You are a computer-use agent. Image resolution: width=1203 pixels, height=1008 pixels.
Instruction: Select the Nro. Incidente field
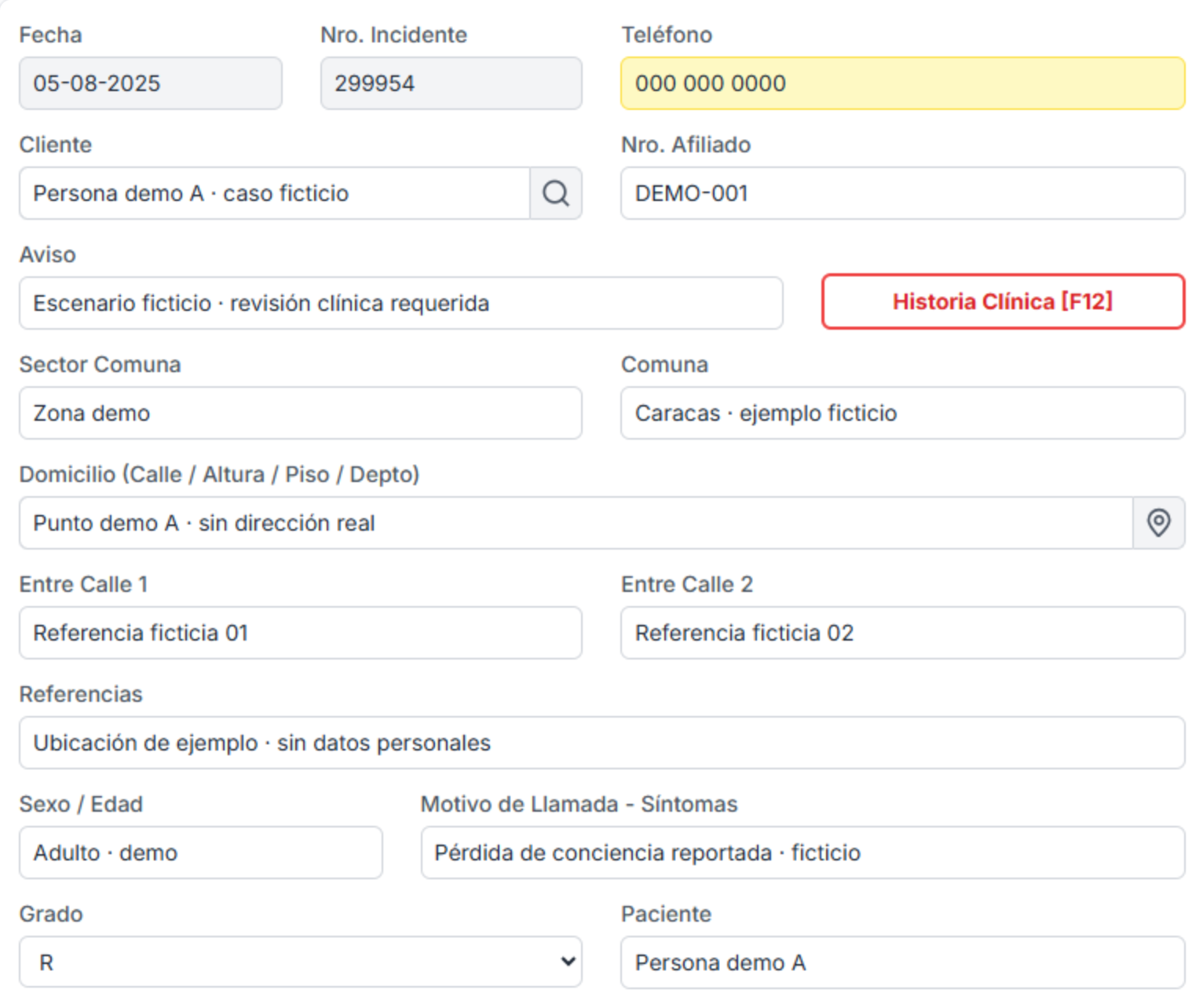452,83
